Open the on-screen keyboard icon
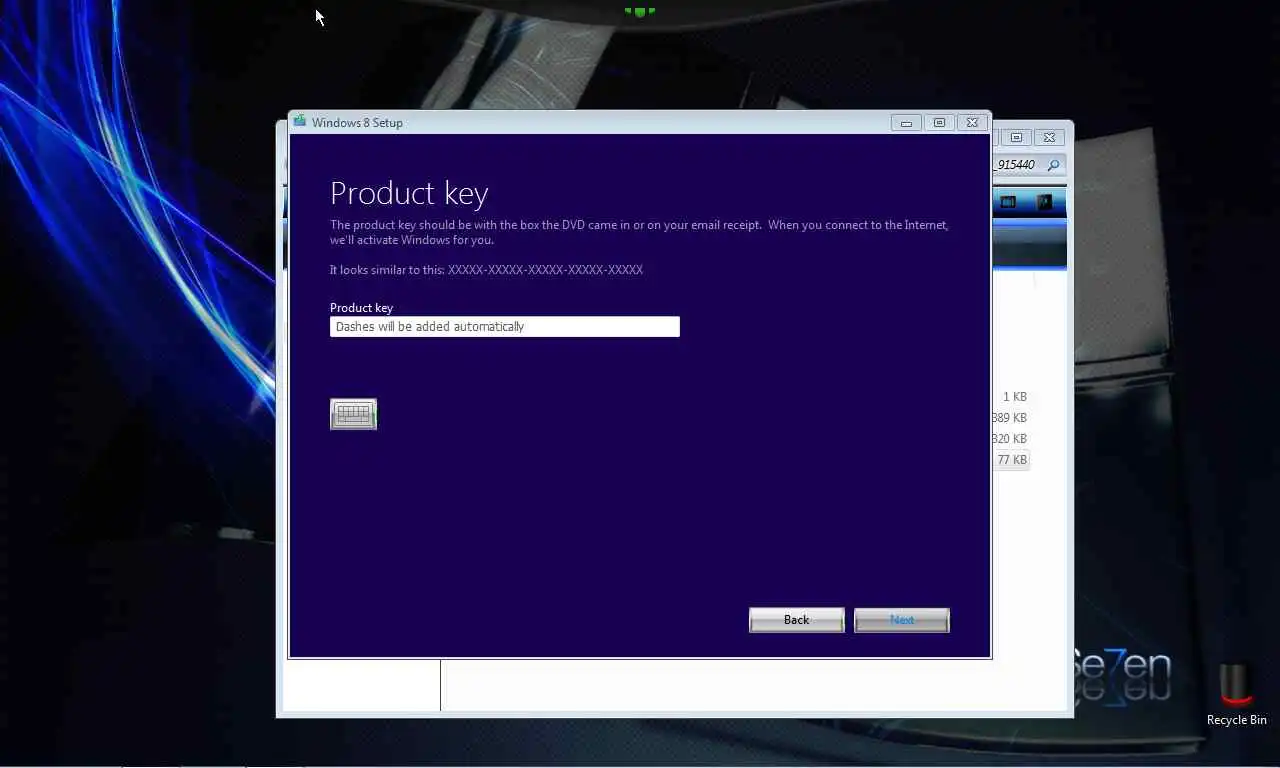 (x=353, y=414)
